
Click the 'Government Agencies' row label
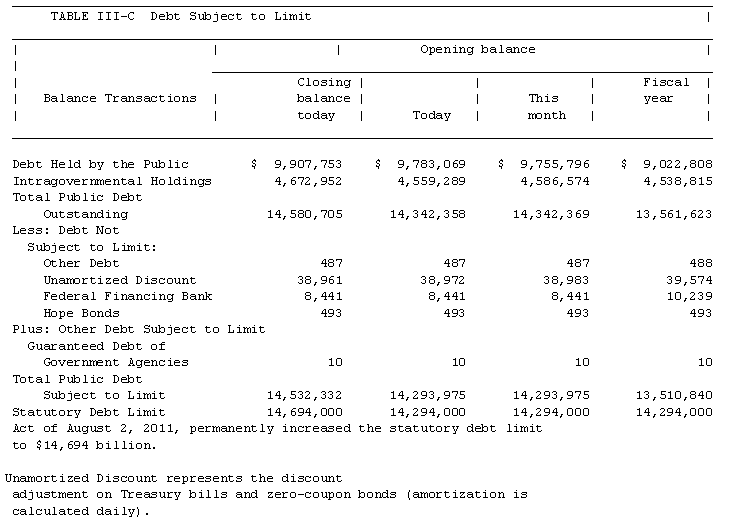(116, 362)
